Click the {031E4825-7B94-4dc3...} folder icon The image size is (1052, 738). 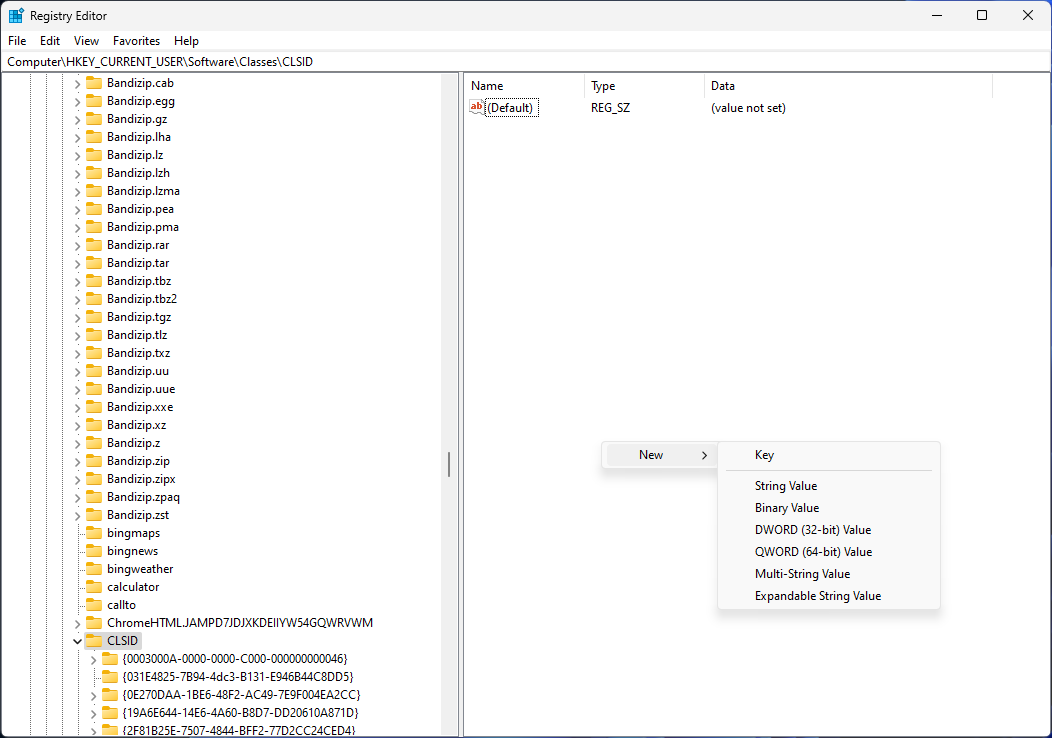click(109, 676)
